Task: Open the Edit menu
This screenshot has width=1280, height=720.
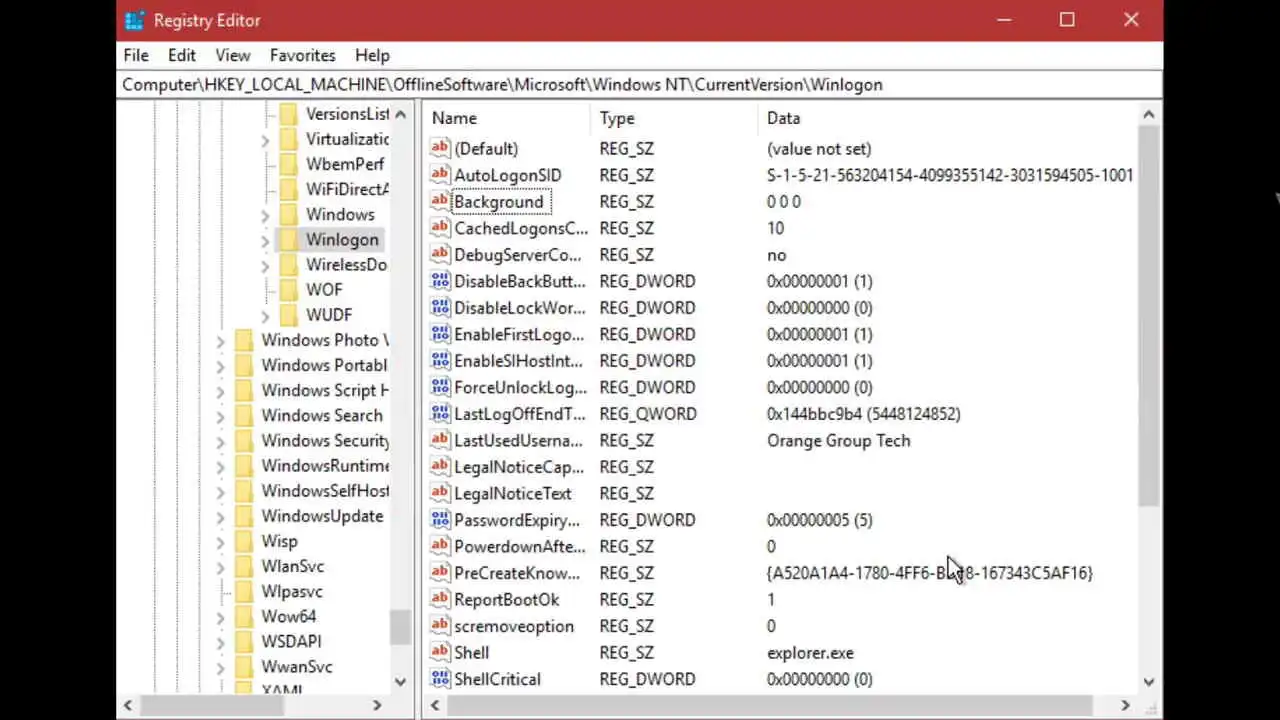Action: coord(181,55)
